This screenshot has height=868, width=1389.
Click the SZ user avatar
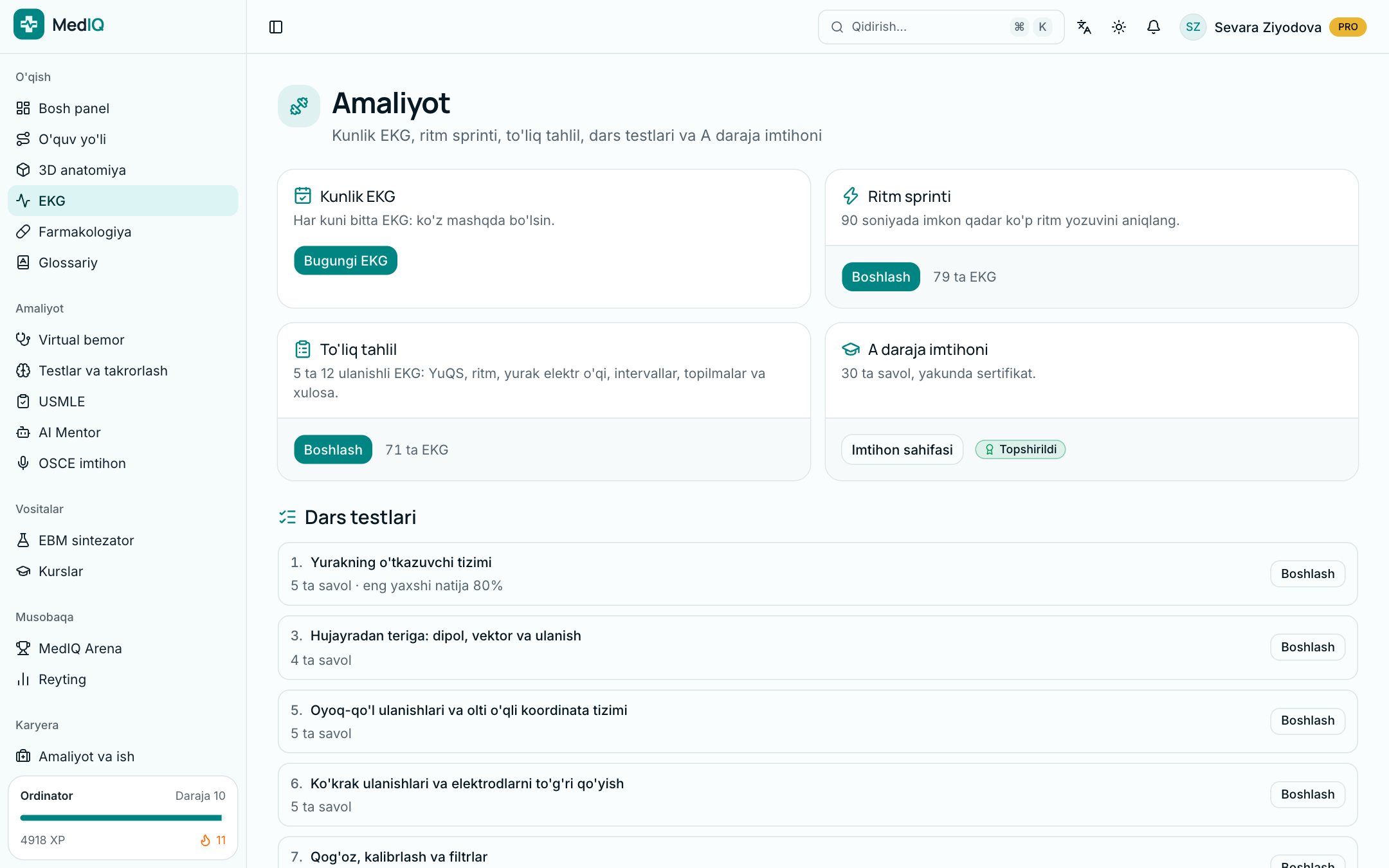pos(1193,27)
